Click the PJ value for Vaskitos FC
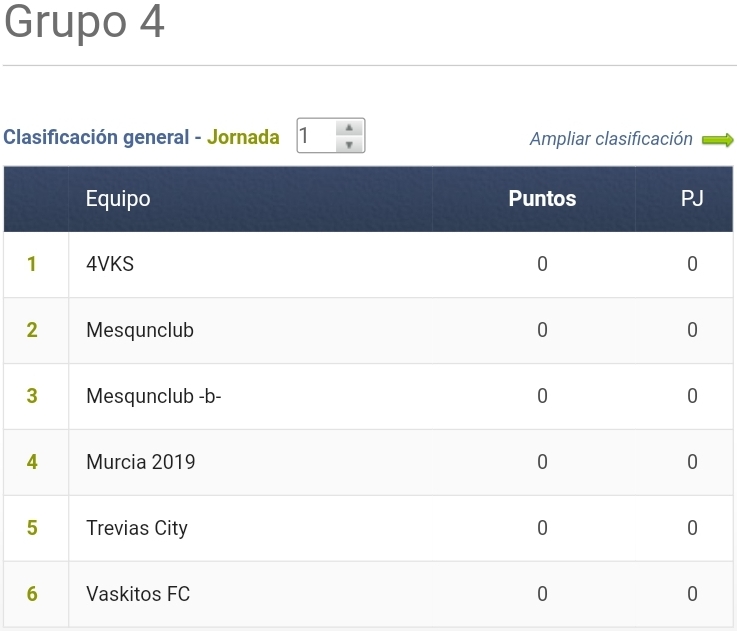Screen dimensions: 737x631 (x=692, y=594)
